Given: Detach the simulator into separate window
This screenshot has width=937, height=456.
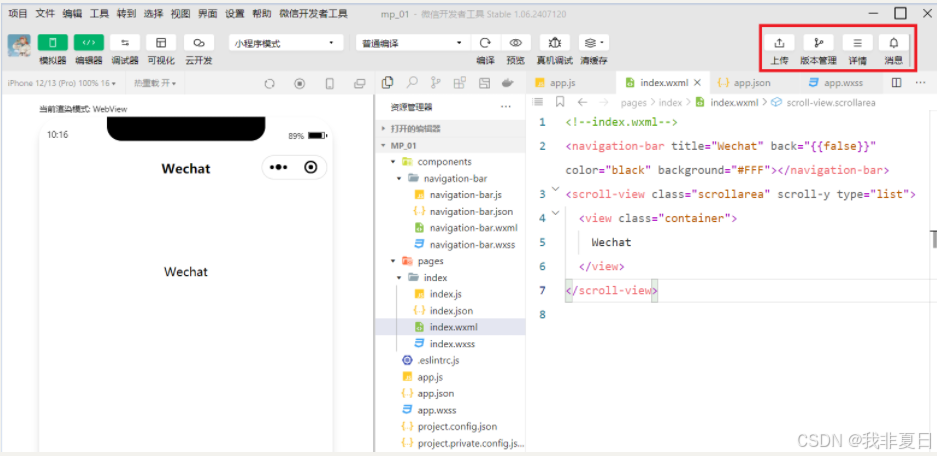Looking at the screenshot, I should point(359,84).
